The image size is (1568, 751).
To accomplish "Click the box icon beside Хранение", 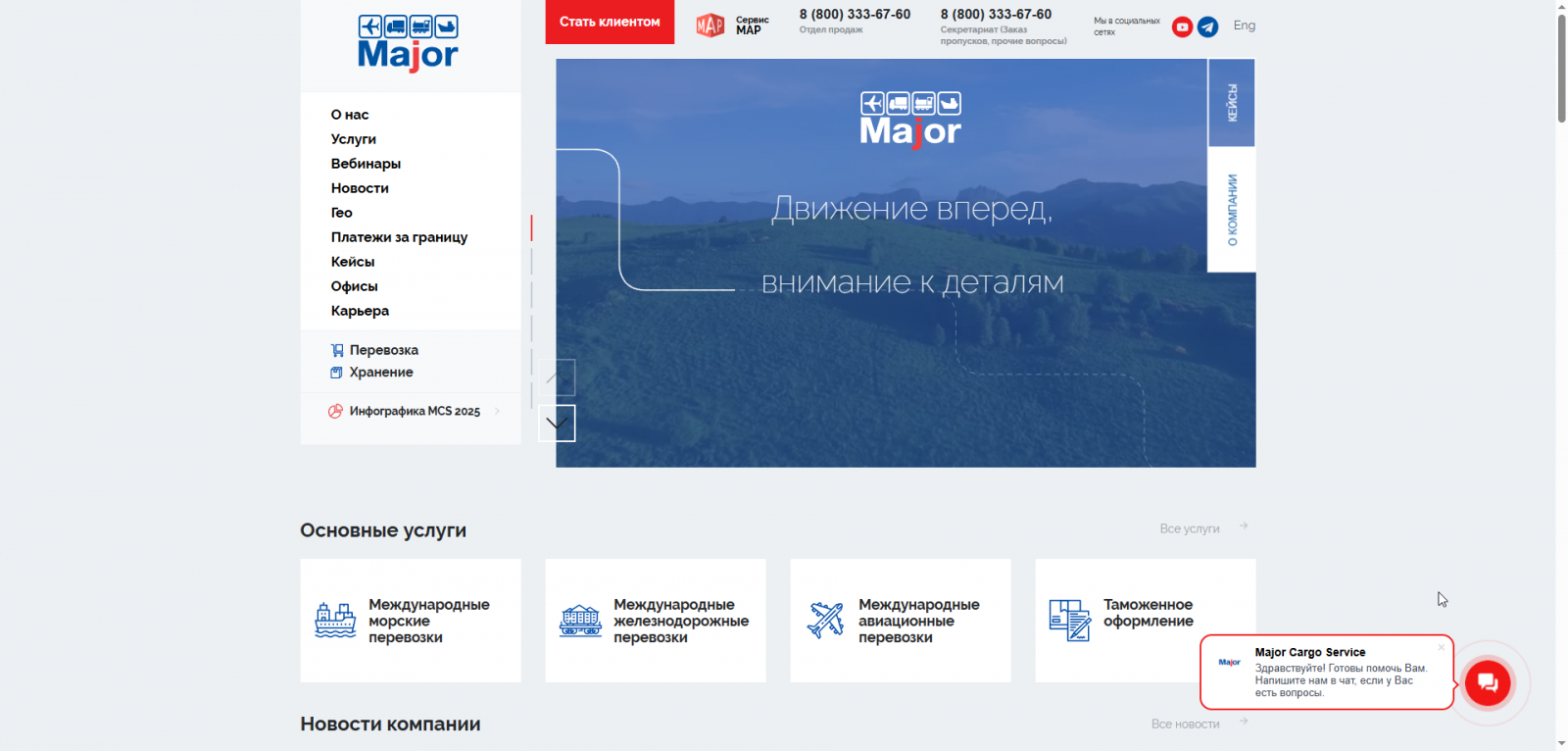I will pos(336,373).
